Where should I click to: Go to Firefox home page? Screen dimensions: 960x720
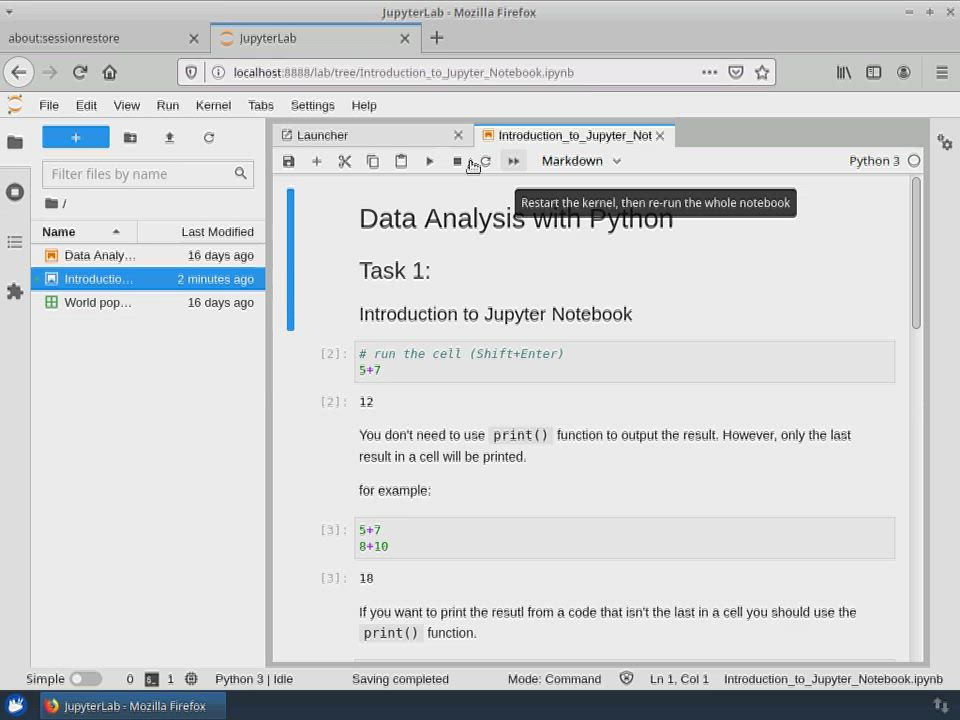(x=110, y=72)
